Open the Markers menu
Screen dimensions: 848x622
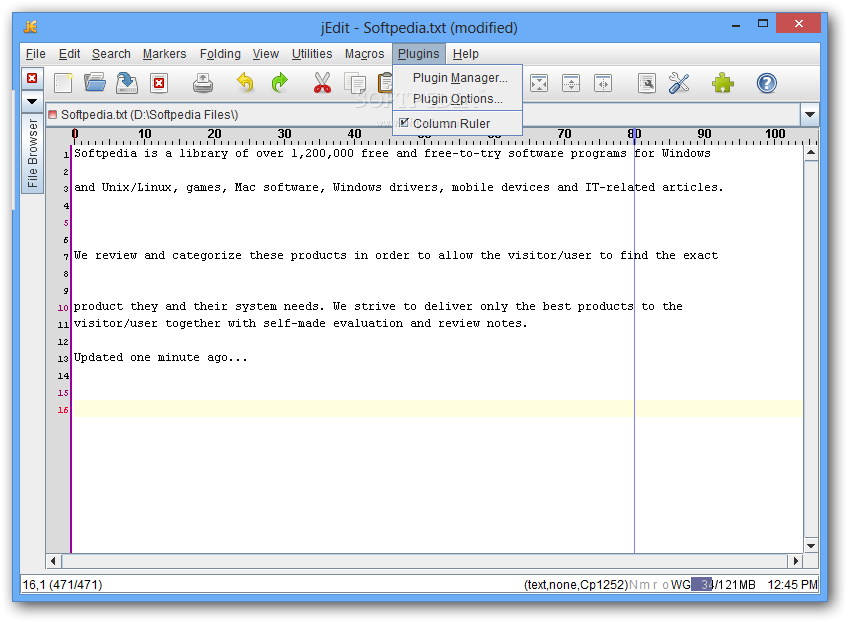tap(164, 54)
